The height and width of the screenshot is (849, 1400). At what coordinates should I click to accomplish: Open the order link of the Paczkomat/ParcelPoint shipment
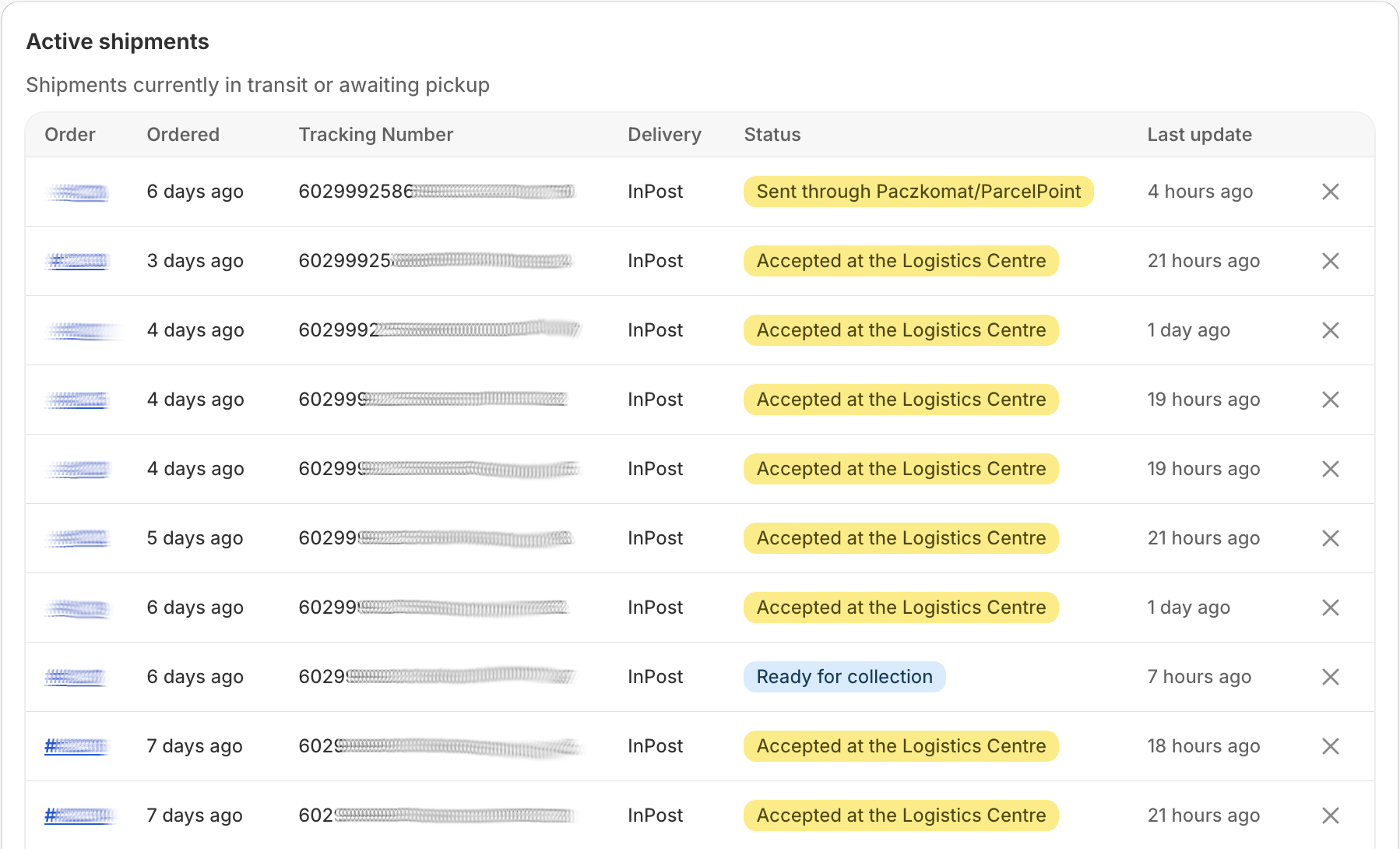[x=77, y=192]
